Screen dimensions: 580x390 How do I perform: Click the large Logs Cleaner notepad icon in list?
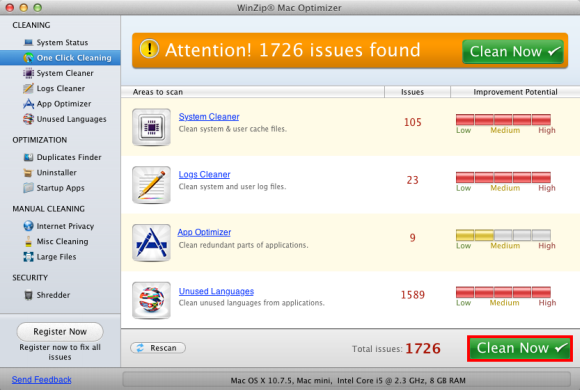coord(151,185)
